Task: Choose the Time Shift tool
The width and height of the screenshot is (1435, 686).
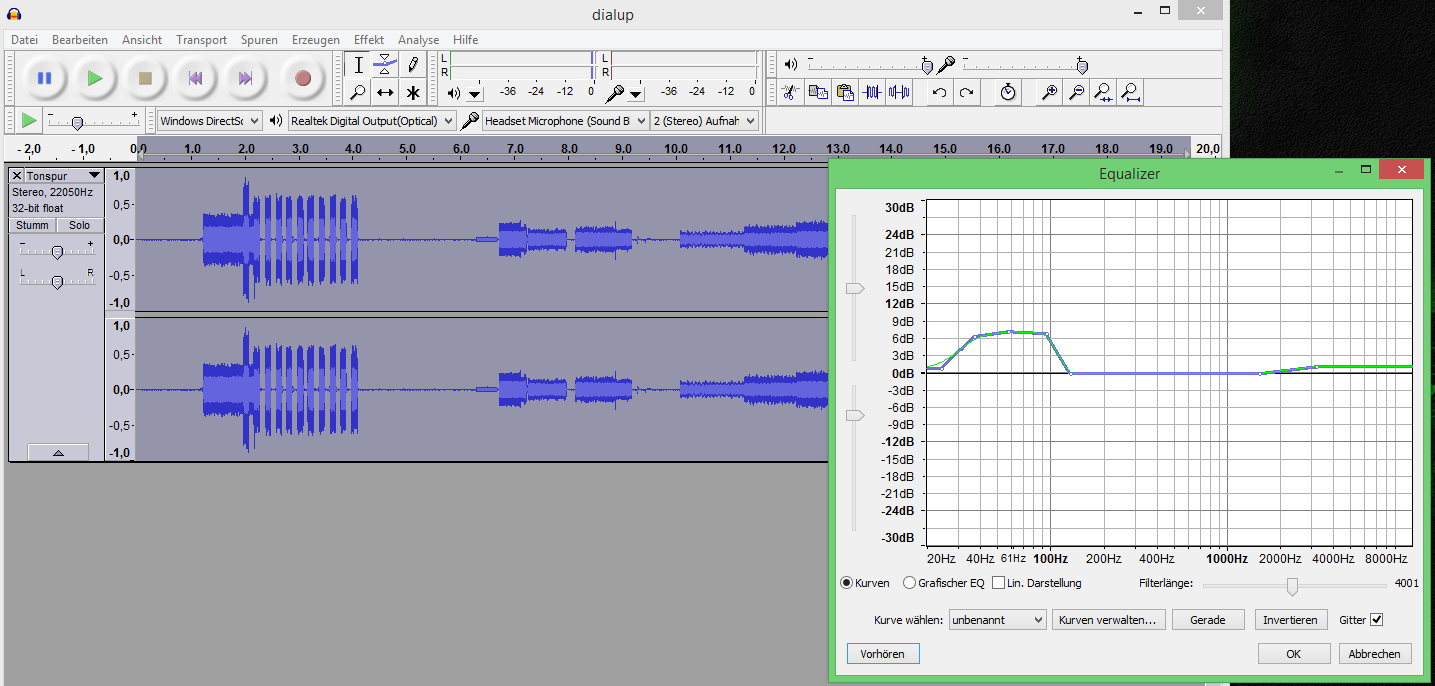Action: pos(385,93)
